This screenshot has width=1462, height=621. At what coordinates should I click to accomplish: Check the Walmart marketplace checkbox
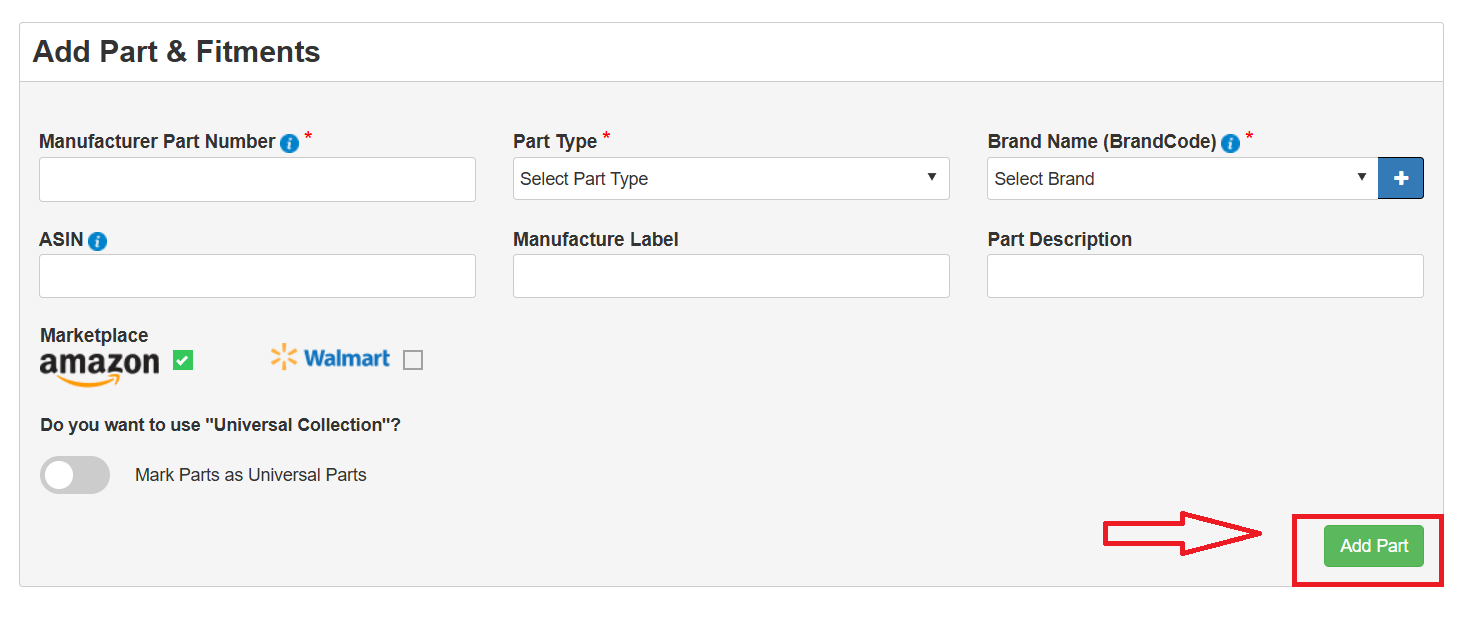click(x=413, y=360)
